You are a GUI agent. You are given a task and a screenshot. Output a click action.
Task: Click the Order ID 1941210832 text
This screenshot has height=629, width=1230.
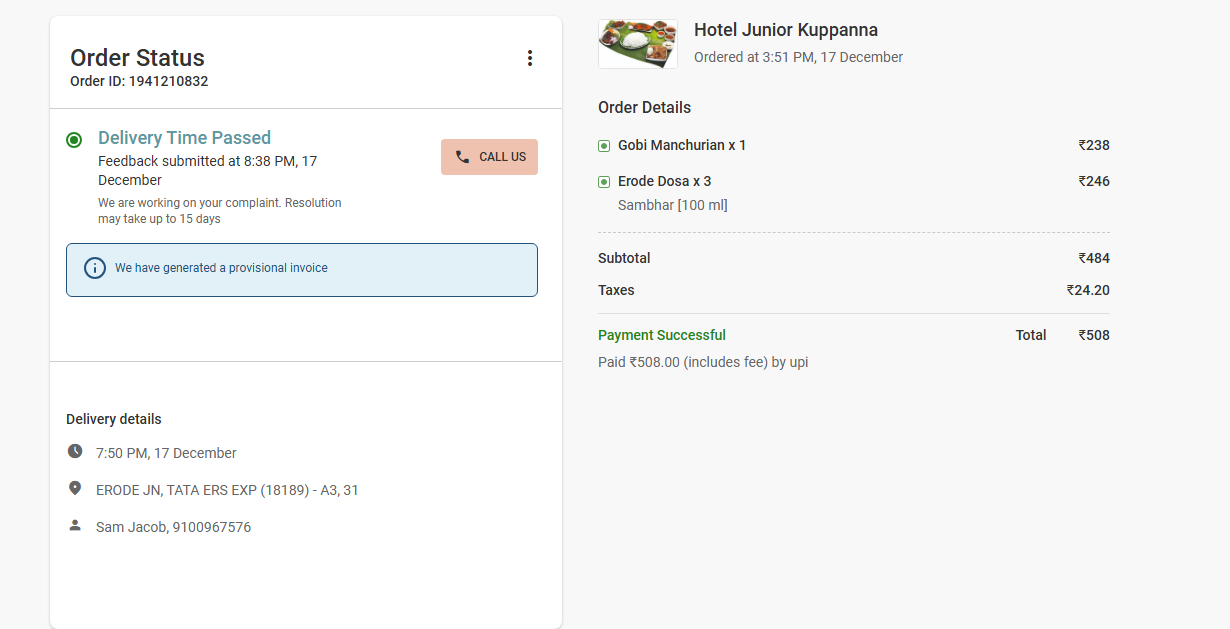coord(139,81)
